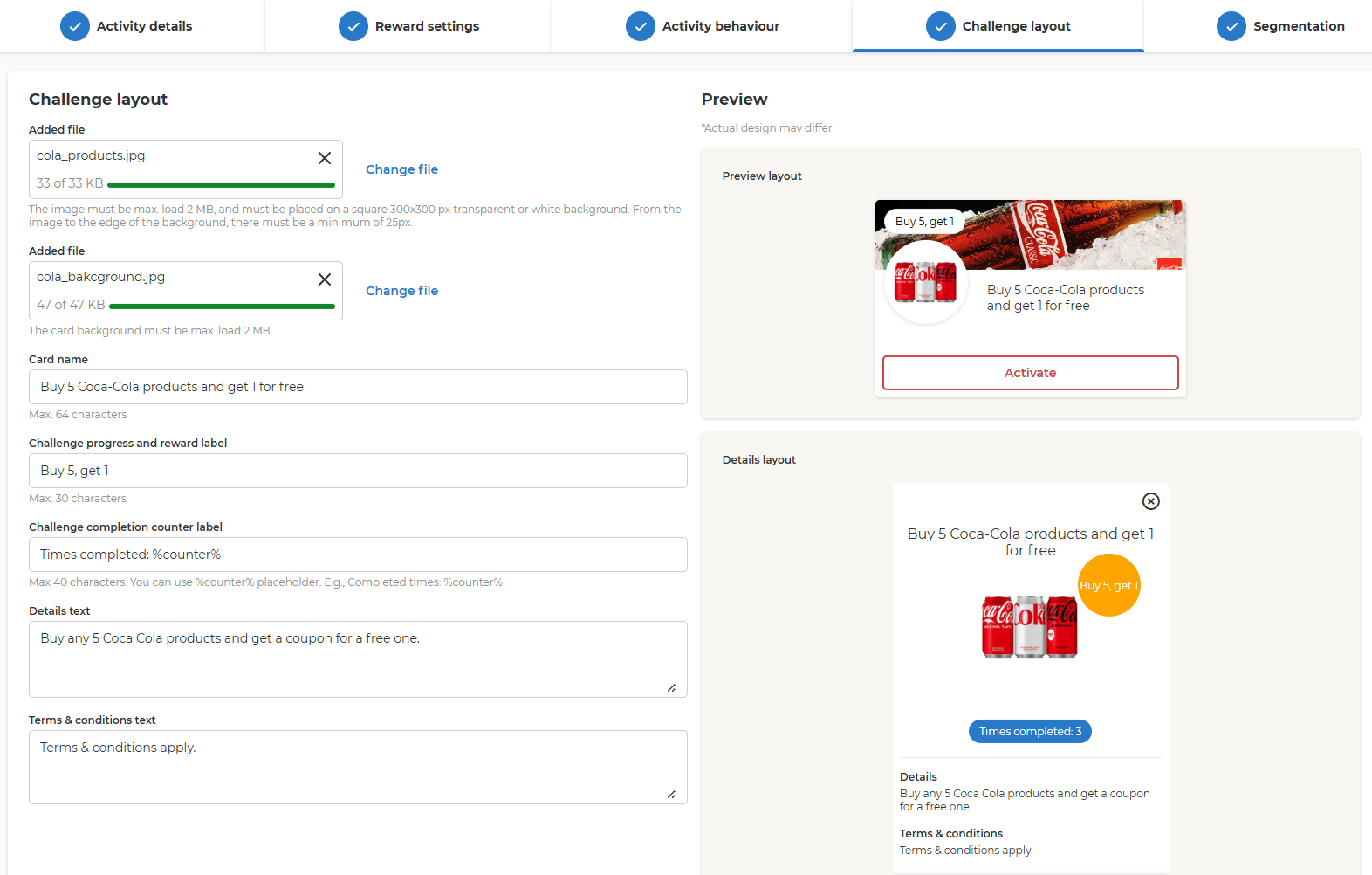Click the white Buy 5, get 1 label on preview card
The width and height of the screenshot is (1372, 875).
tap(924, 222)
